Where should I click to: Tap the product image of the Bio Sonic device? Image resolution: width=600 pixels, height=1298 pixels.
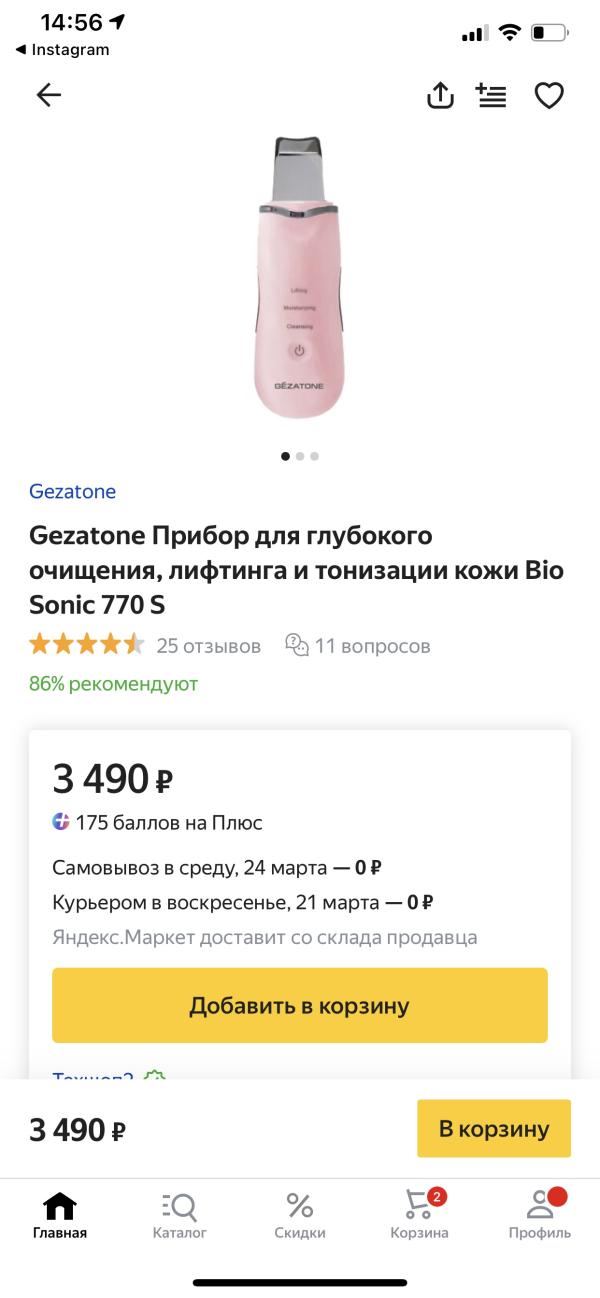[298, 280]
